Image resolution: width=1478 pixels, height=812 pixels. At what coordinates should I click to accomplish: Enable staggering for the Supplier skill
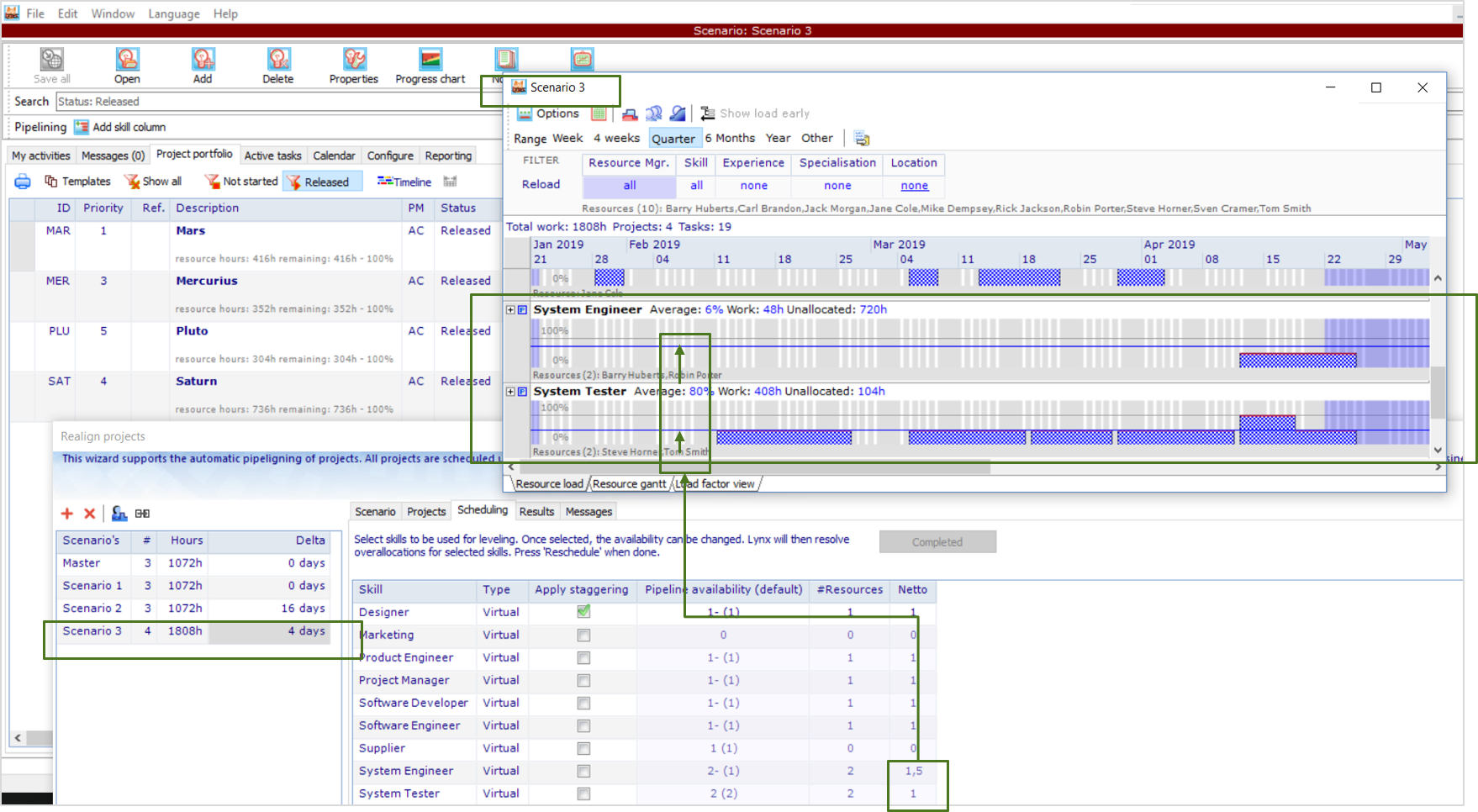pyautogui.click(x=583, y=749)
